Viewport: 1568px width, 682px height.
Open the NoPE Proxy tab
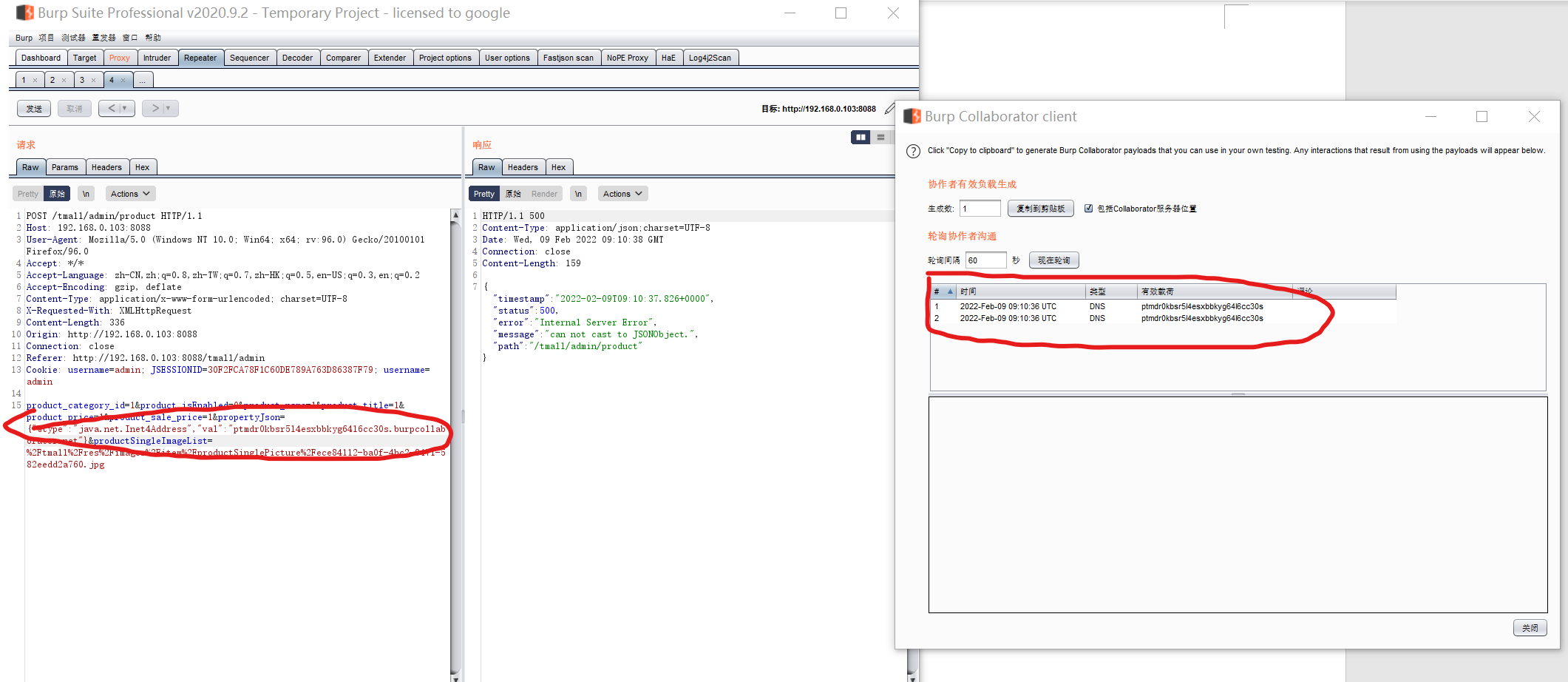point(627,58)
